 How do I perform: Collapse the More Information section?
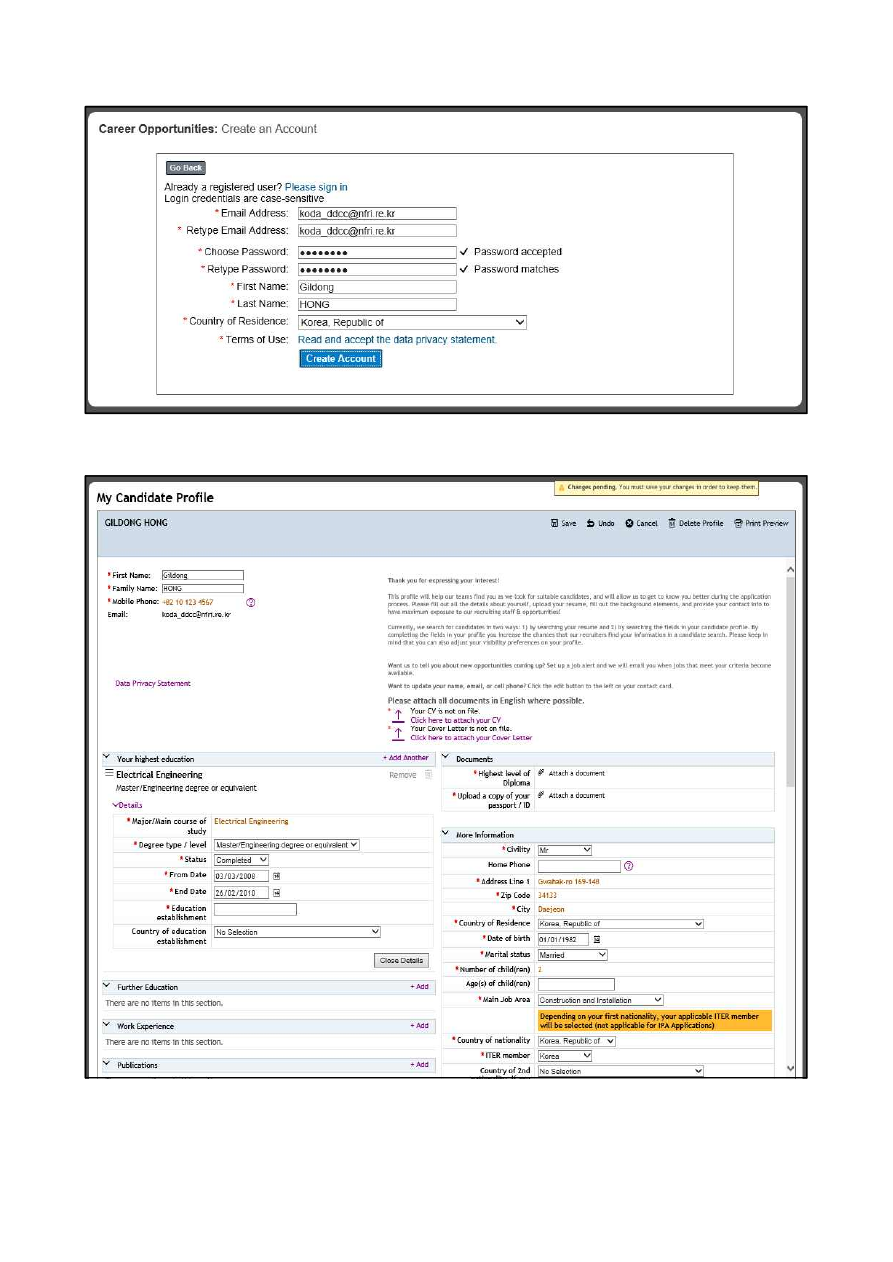click(447, 834)
